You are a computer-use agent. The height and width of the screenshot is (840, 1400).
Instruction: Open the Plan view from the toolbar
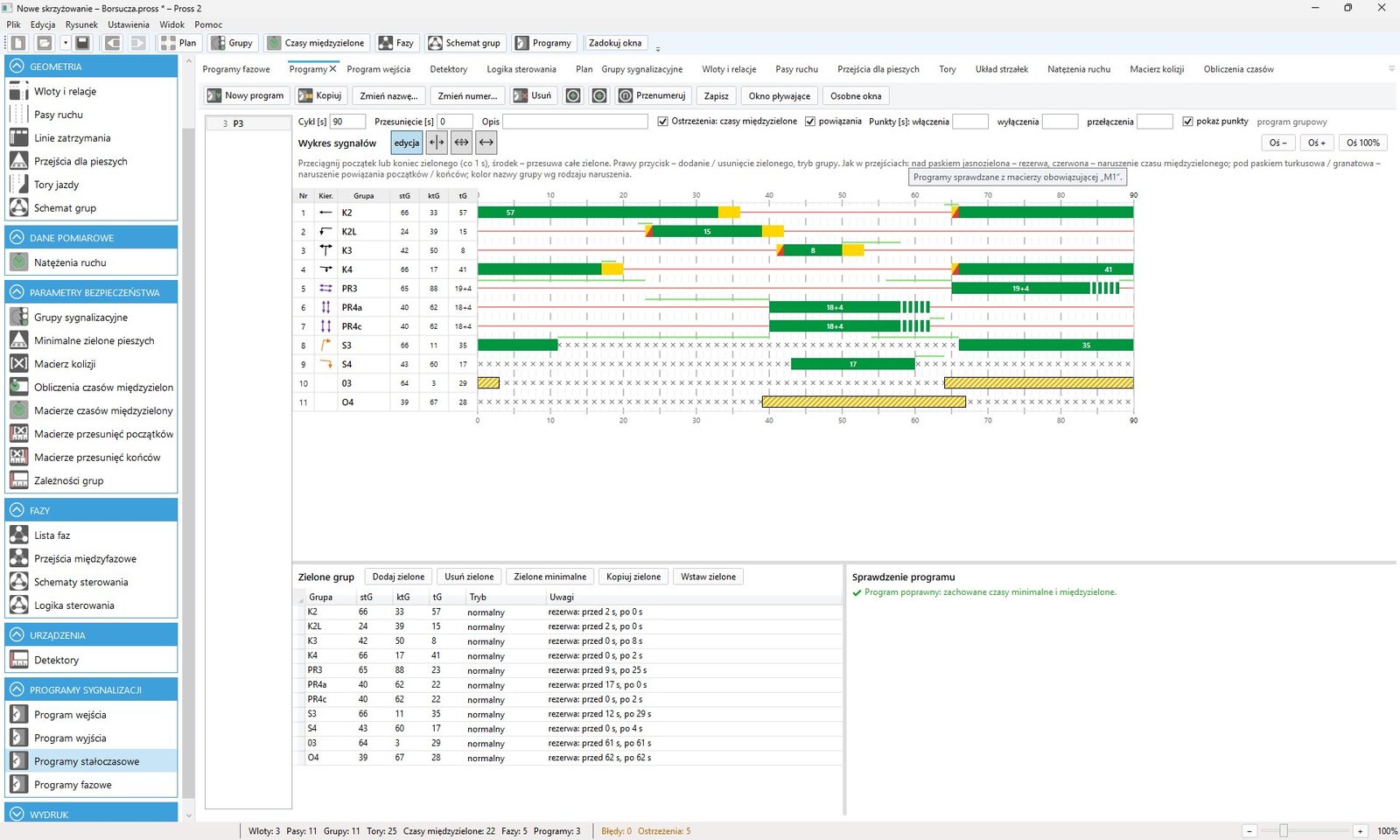coord(178,43)
